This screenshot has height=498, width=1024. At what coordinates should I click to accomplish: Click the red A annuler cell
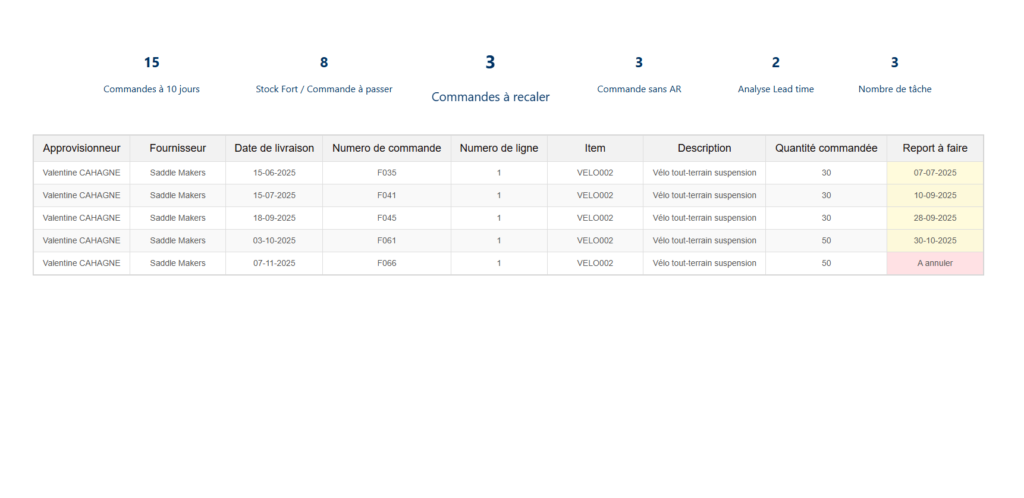coord(935,263)
